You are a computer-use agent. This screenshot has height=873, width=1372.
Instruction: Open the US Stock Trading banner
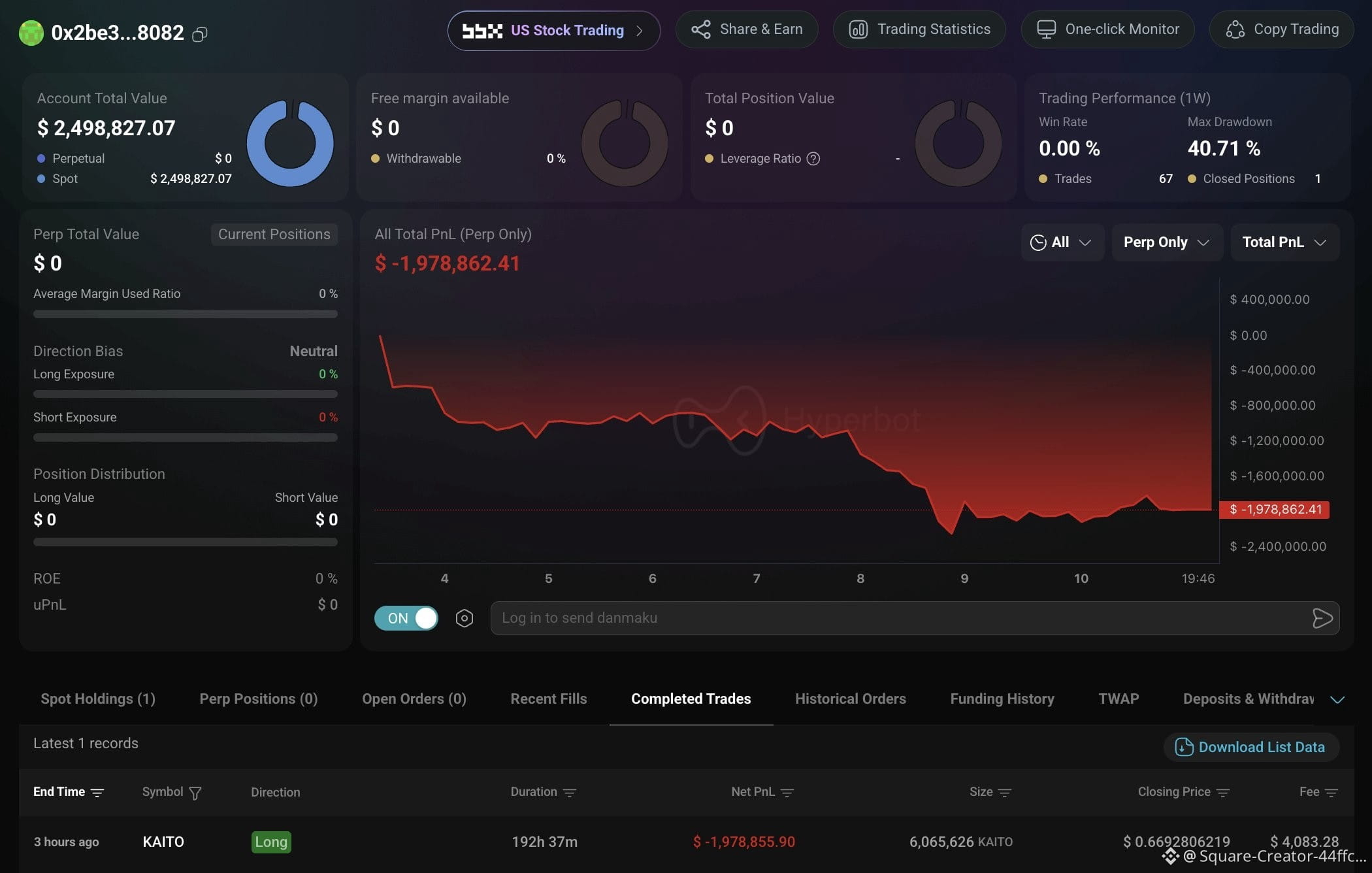553,31
